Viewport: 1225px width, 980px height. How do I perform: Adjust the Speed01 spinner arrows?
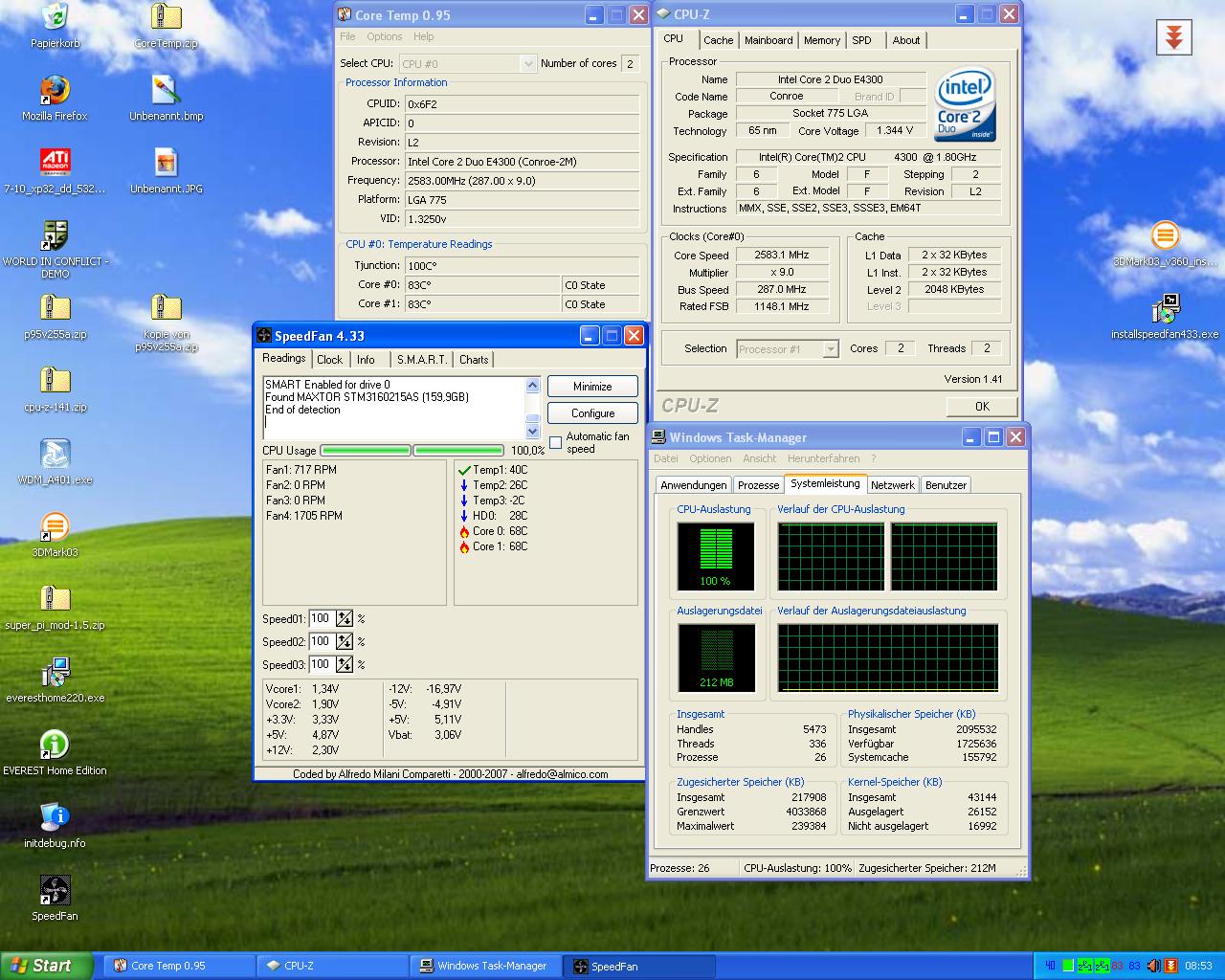[x=345, y=619]
